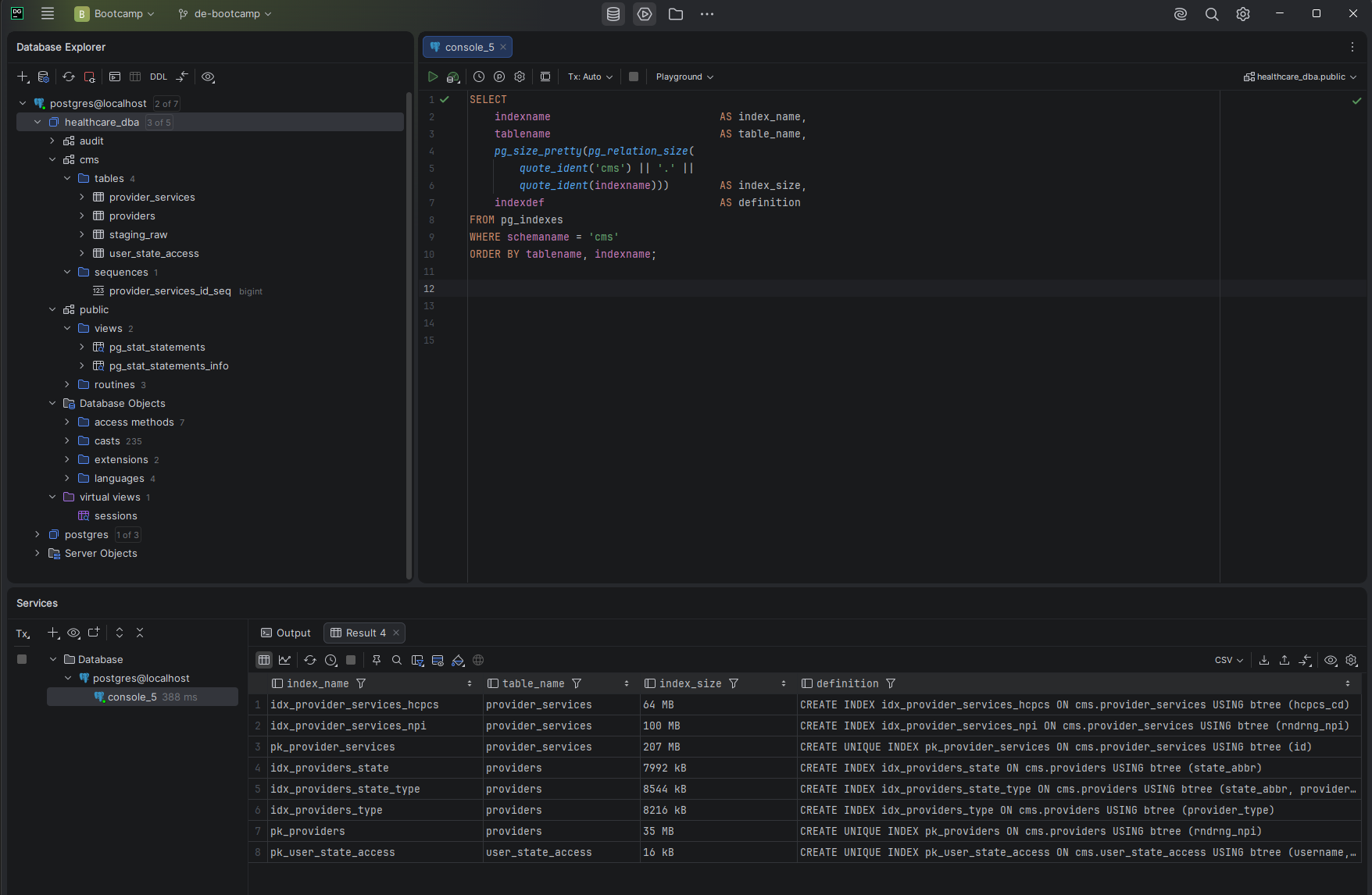The height and width of the screenshot is (895, 1372).
Task: Open the Tx: Auto transaction dropdown
Action: click(x=590, y=77)
